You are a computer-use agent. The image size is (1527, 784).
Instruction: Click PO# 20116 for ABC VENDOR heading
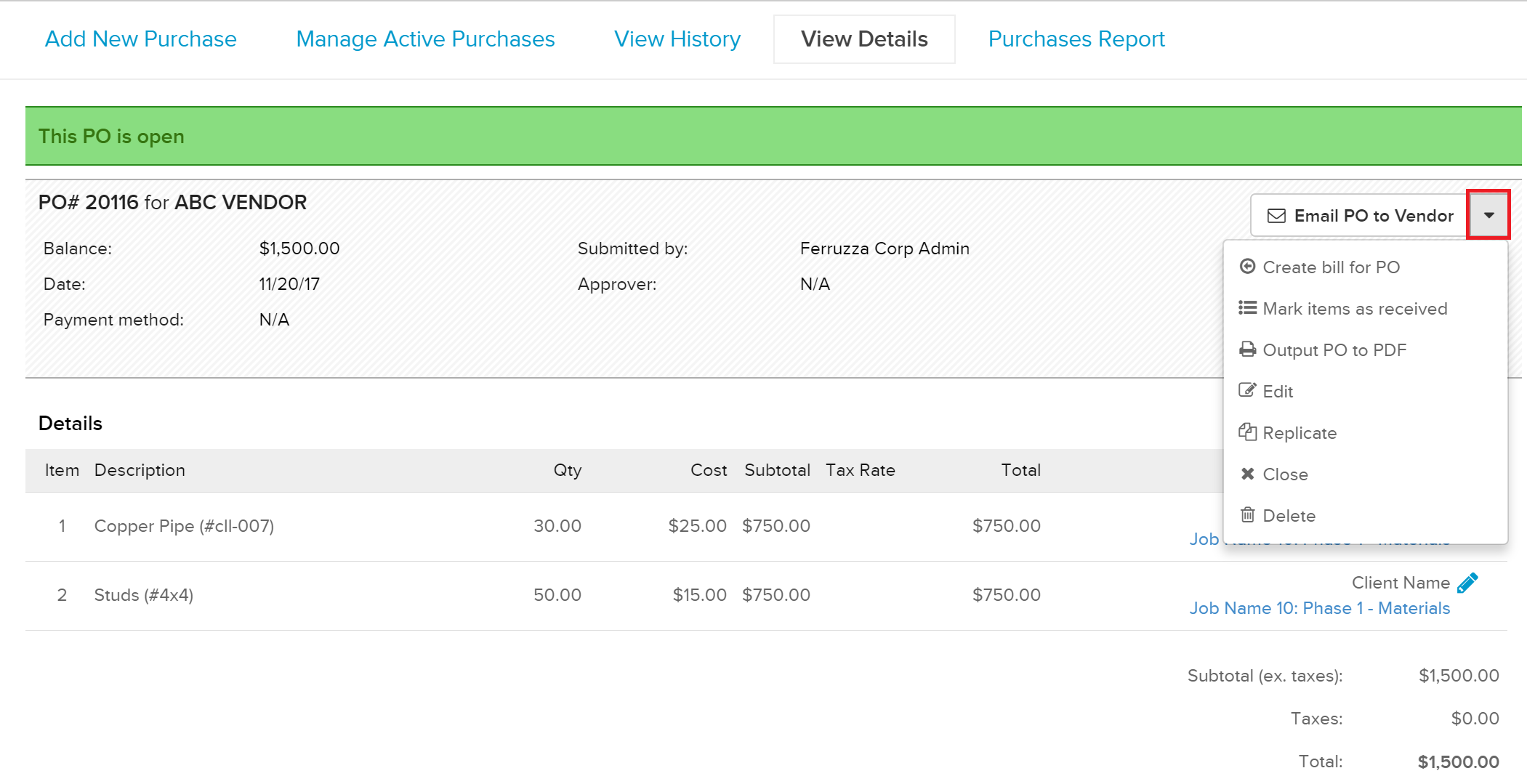pyautogui.click(x=172, y=202)
